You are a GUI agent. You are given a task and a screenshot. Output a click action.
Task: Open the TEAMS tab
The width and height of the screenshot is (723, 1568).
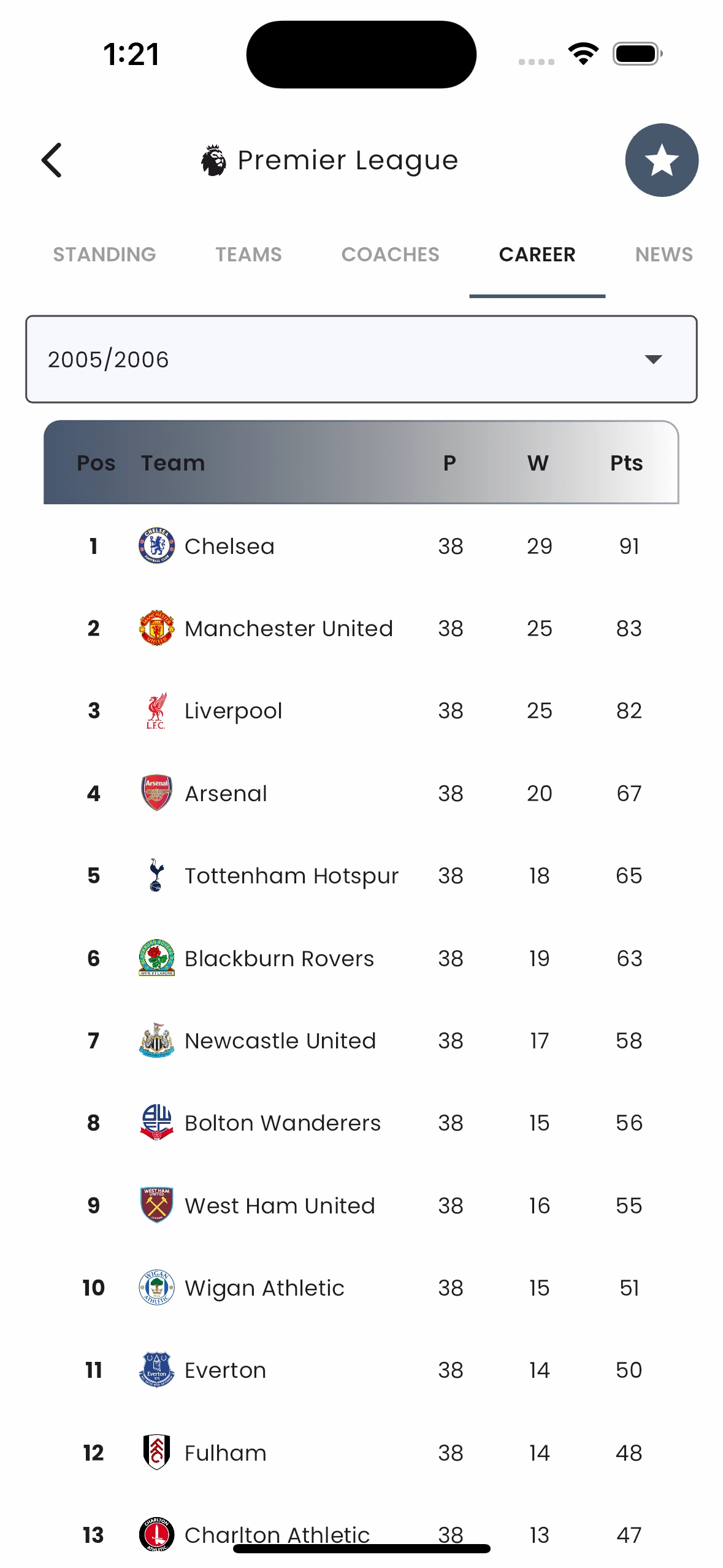248,255
